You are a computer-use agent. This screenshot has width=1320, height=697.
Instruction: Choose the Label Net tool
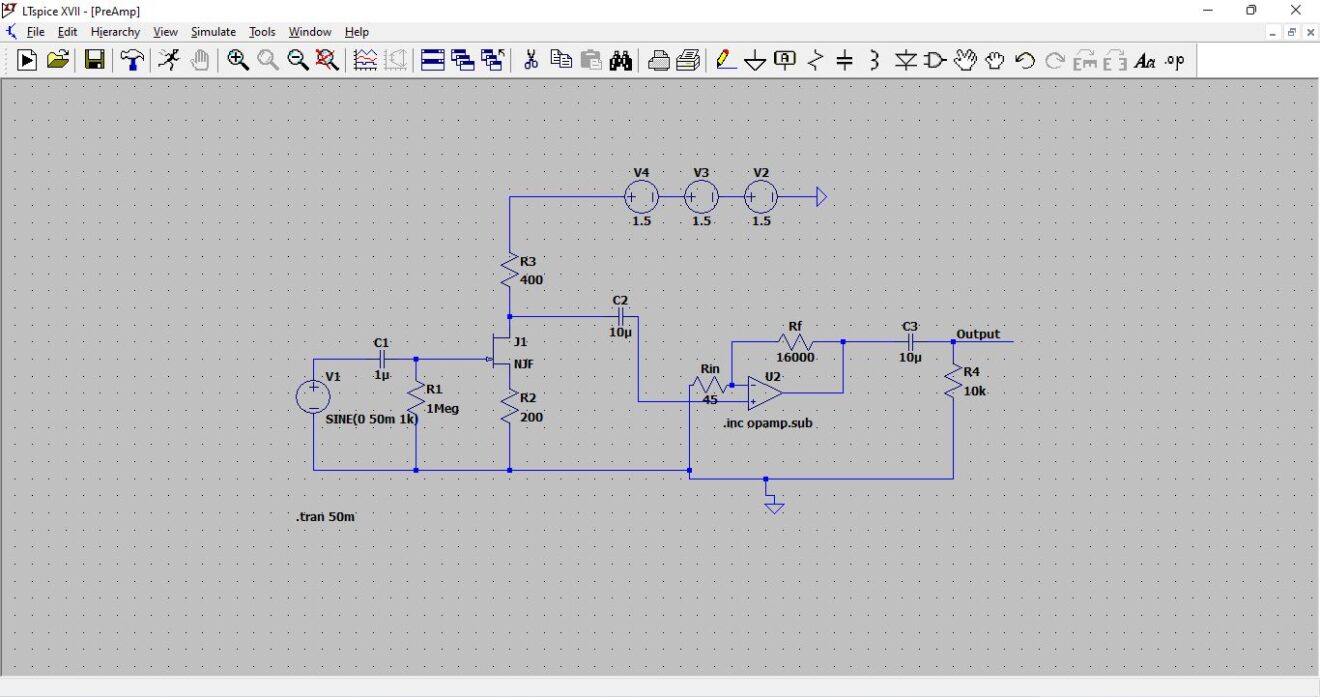click(785, 60)
